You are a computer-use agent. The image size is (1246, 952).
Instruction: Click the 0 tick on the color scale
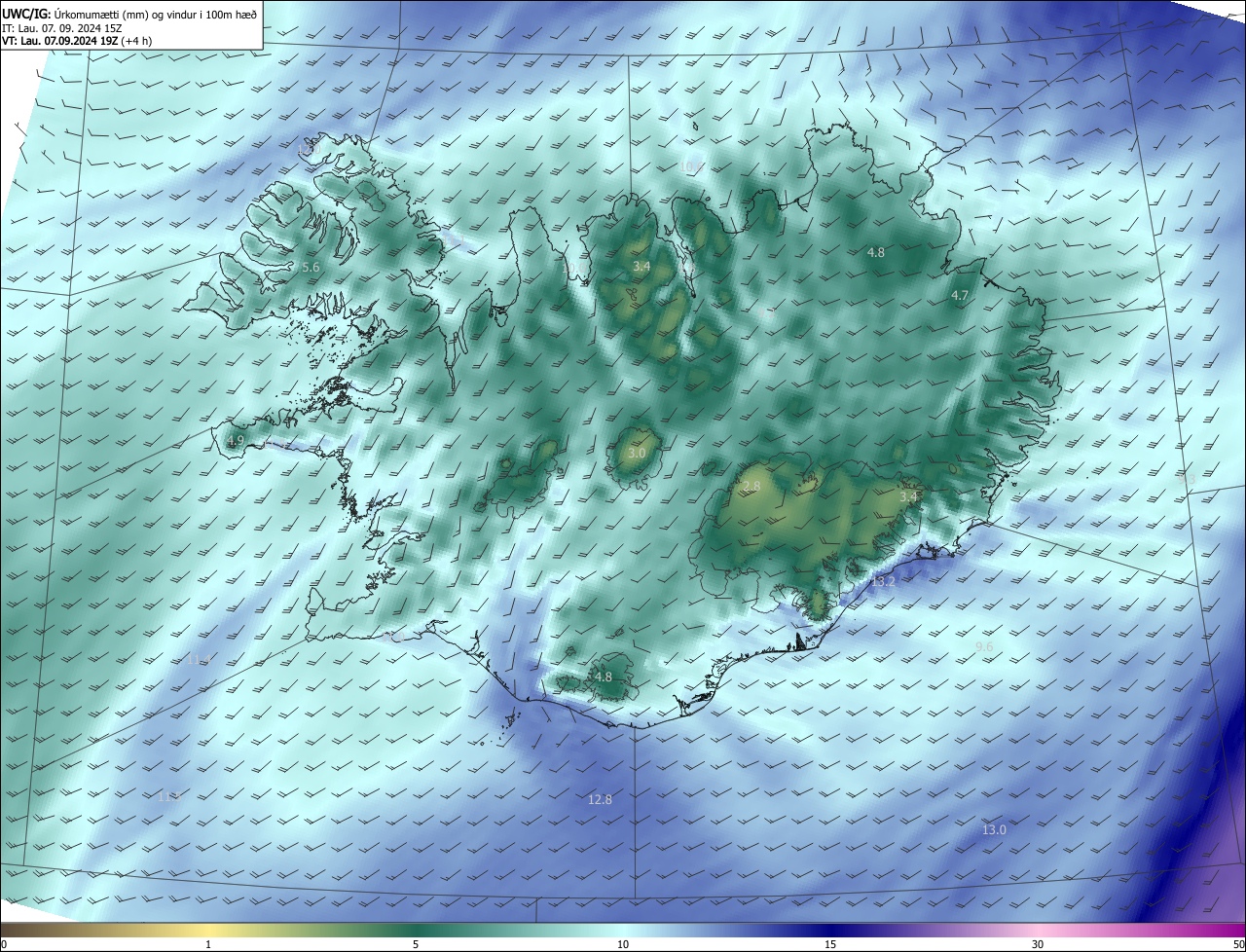click(x=4, y=944)
